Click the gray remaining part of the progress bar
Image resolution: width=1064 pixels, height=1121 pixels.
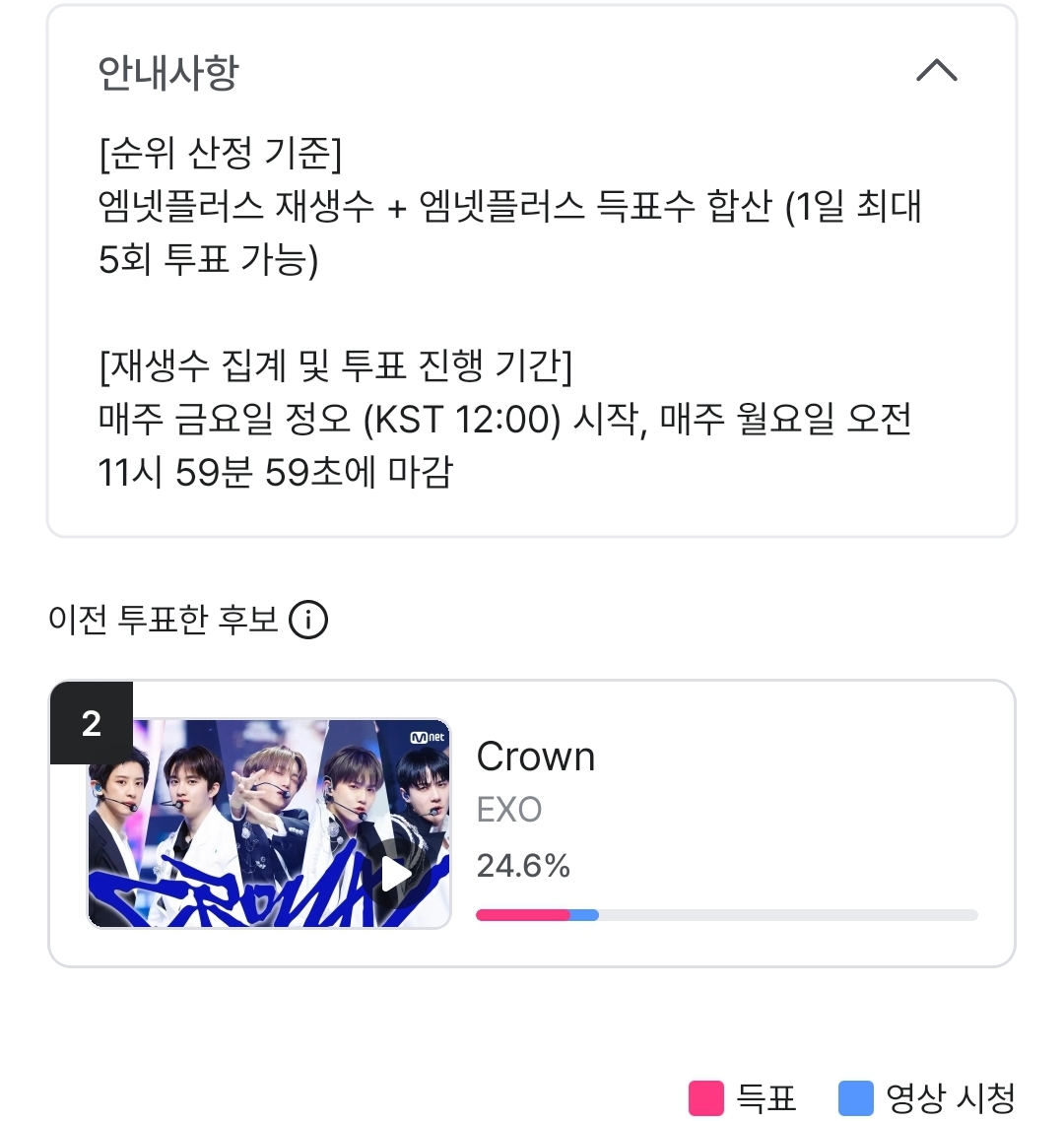(x=788, y=915)
